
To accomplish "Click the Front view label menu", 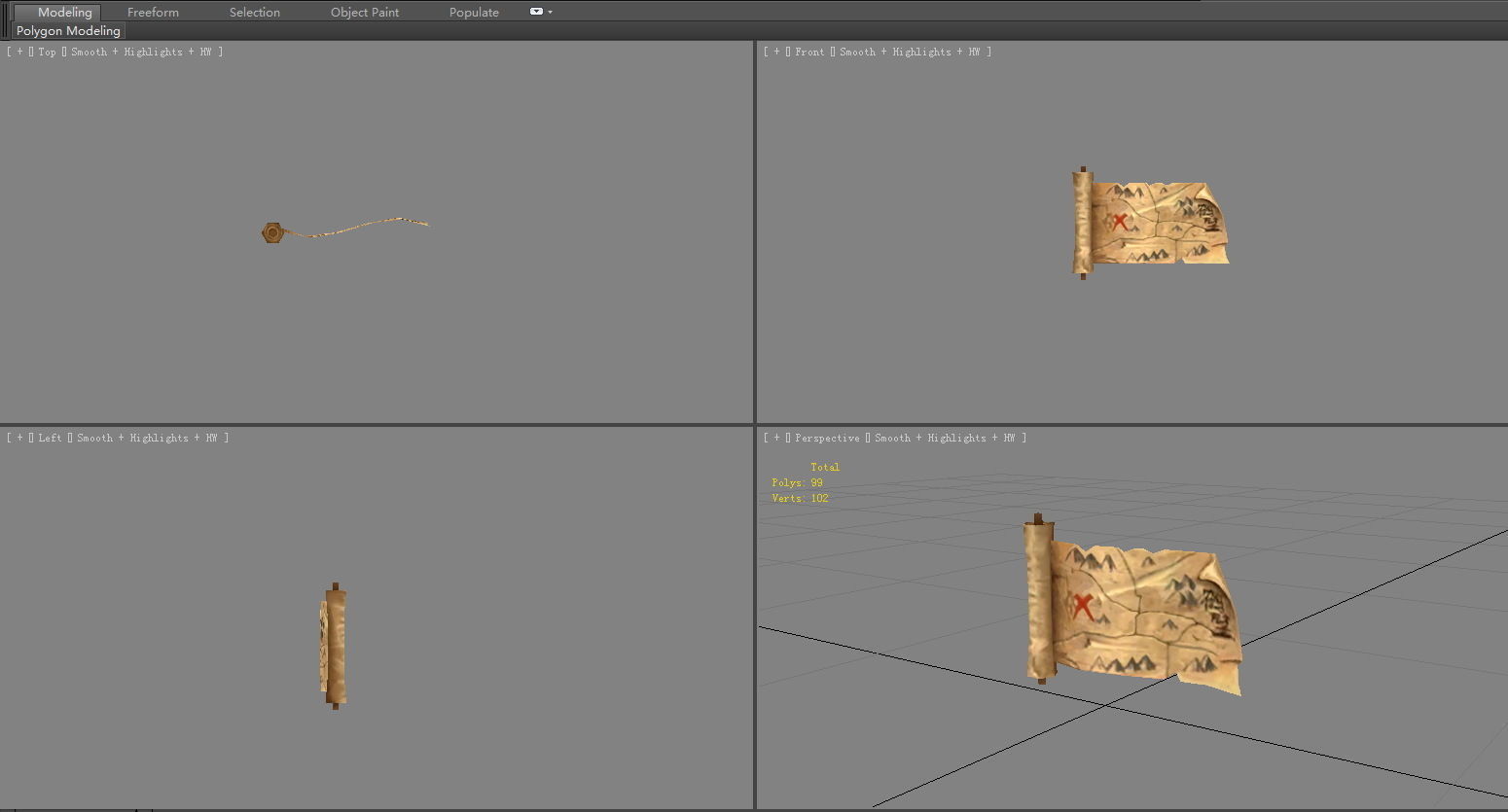I will click(x=809, y=53).
